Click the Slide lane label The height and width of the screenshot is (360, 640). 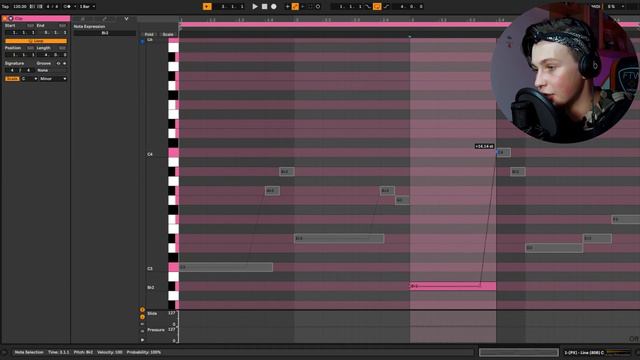152,313
